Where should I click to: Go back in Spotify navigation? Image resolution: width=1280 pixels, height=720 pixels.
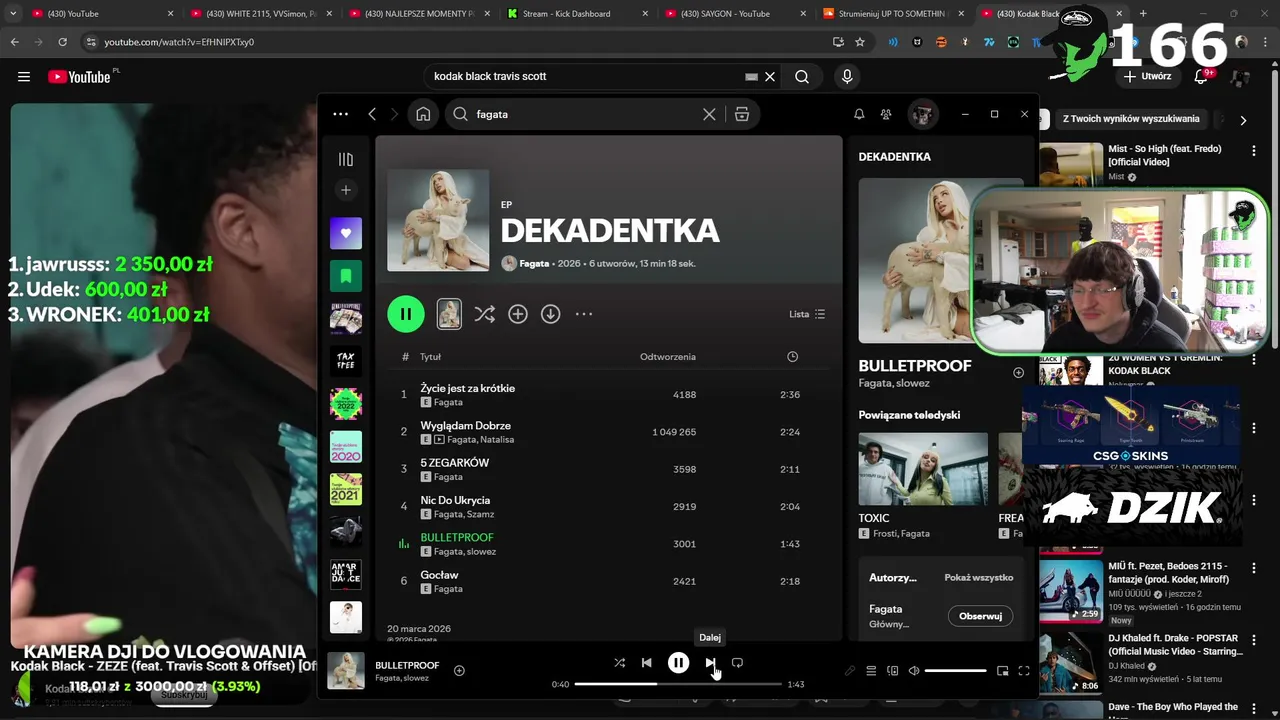(x=372, y=114)
